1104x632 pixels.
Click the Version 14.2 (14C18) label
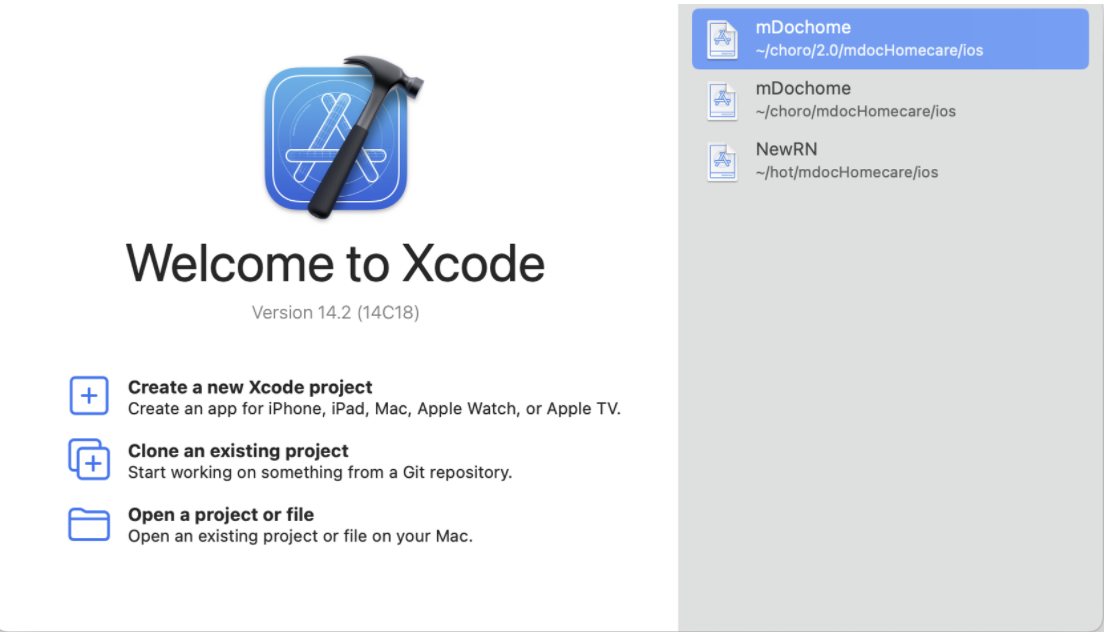click(336, 312)
